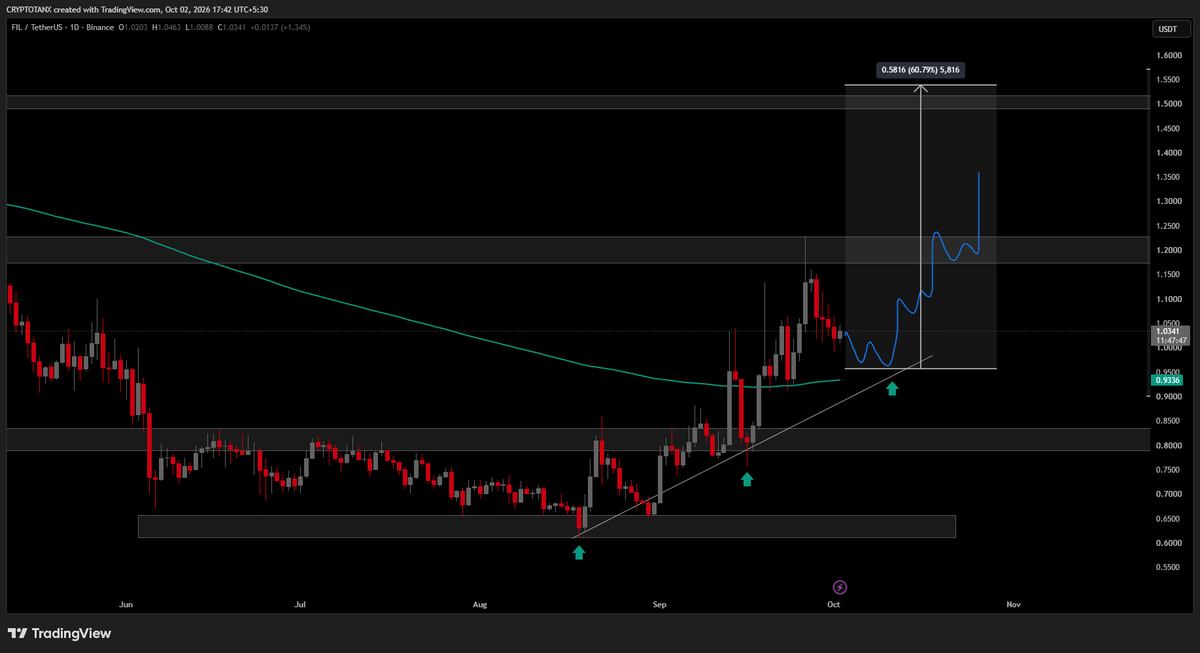
Task: Click the high value H1.0463
Action: [168, 26]
